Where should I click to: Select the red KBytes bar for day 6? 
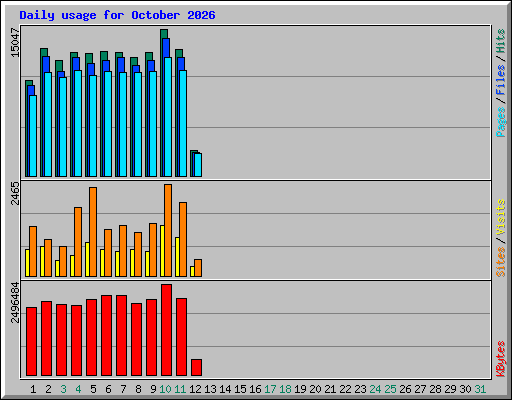point(107,336)
